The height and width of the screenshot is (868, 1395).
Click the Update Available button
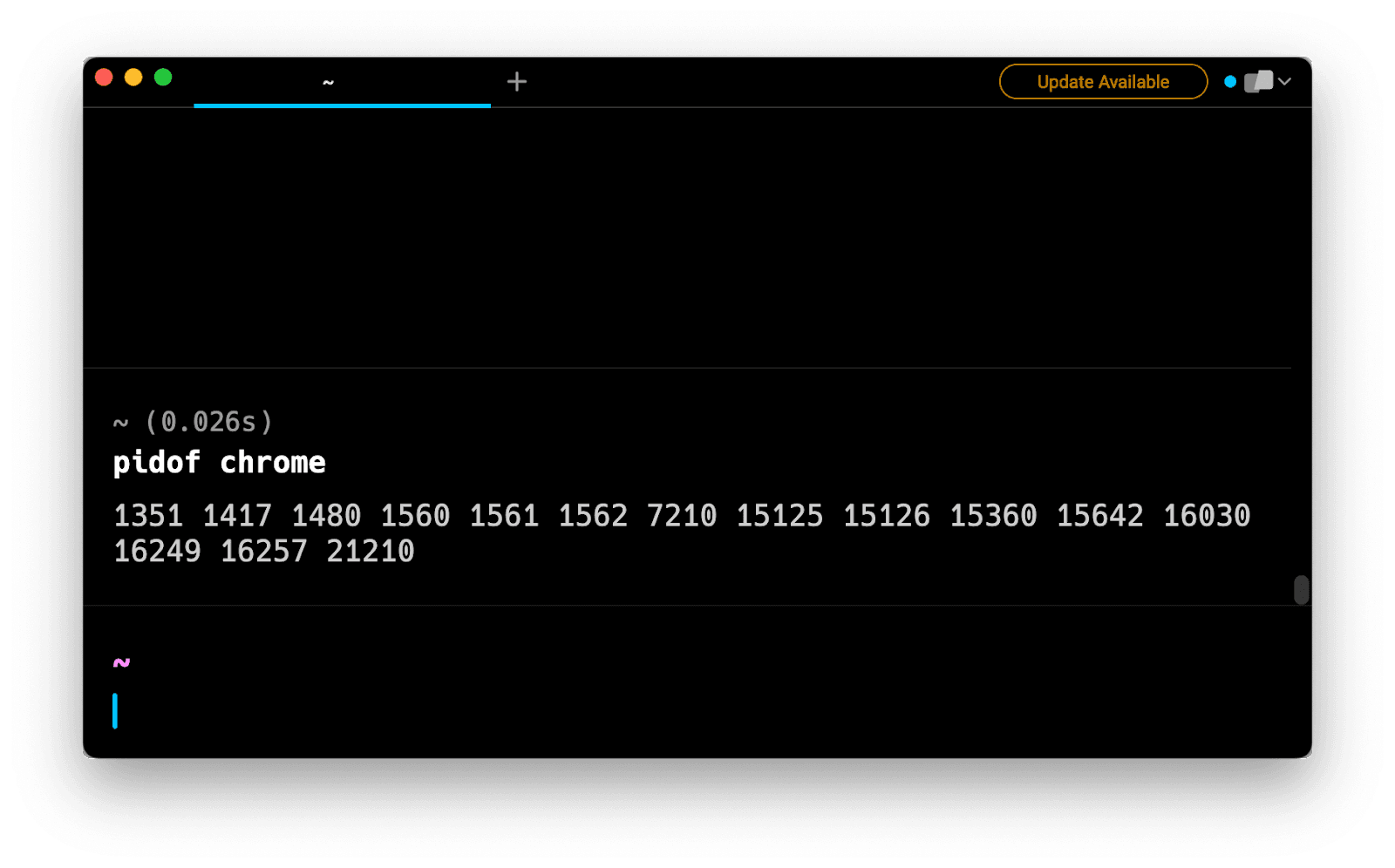(1102, 81)
